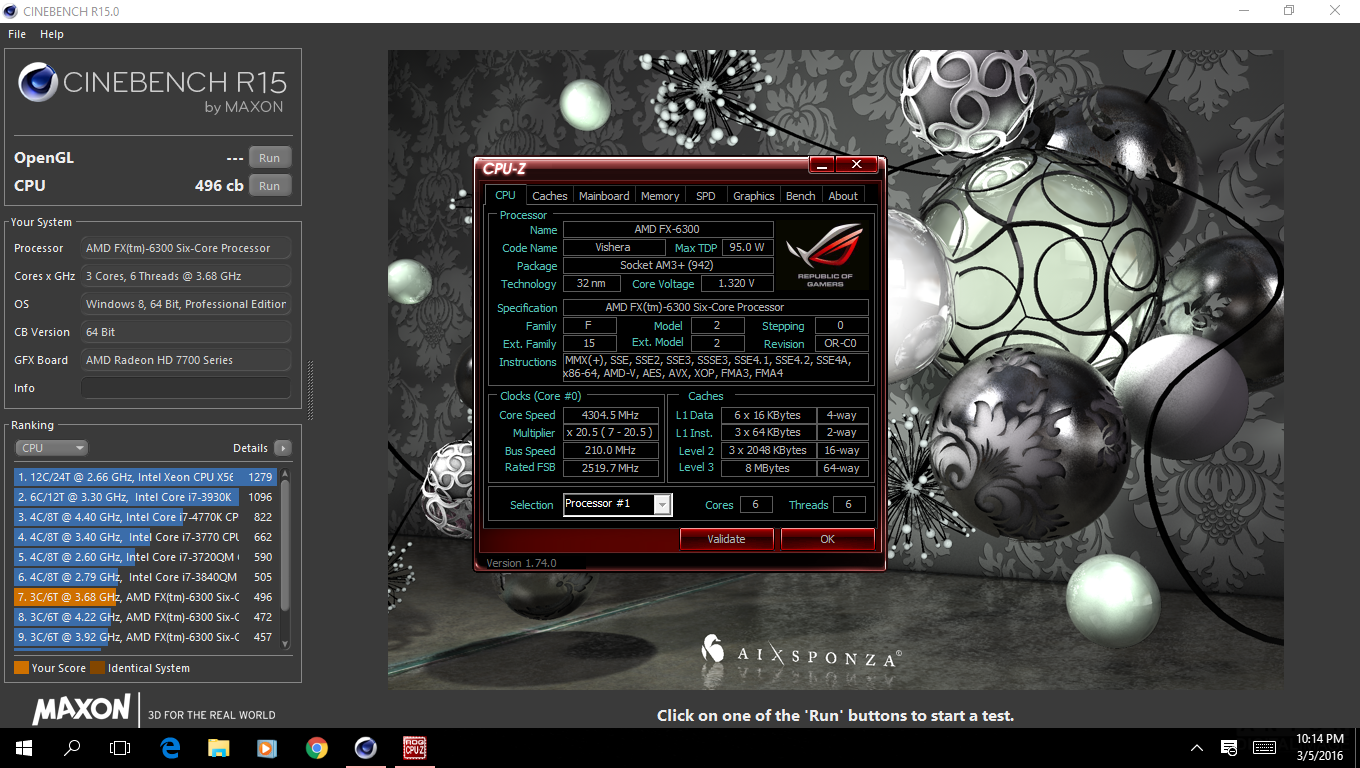Select ranking row 3.92 GHz score 457
The width and height of the screenshot is (1360, 768).
point(145,637)
